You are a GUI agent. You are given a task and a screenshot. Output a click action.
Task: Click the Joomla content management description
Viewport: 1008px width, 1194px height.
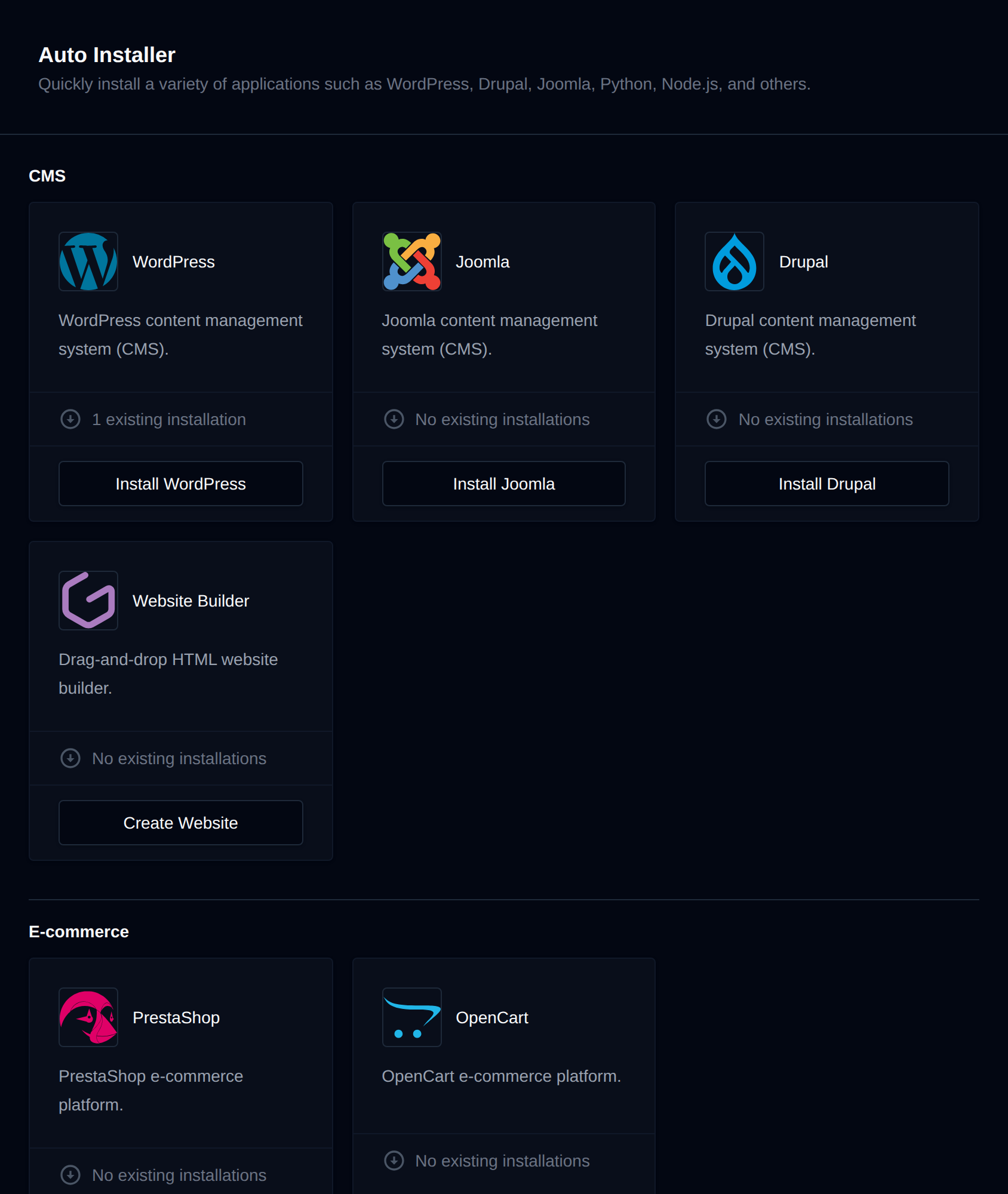pyautogui.click(x=489, y=334)
